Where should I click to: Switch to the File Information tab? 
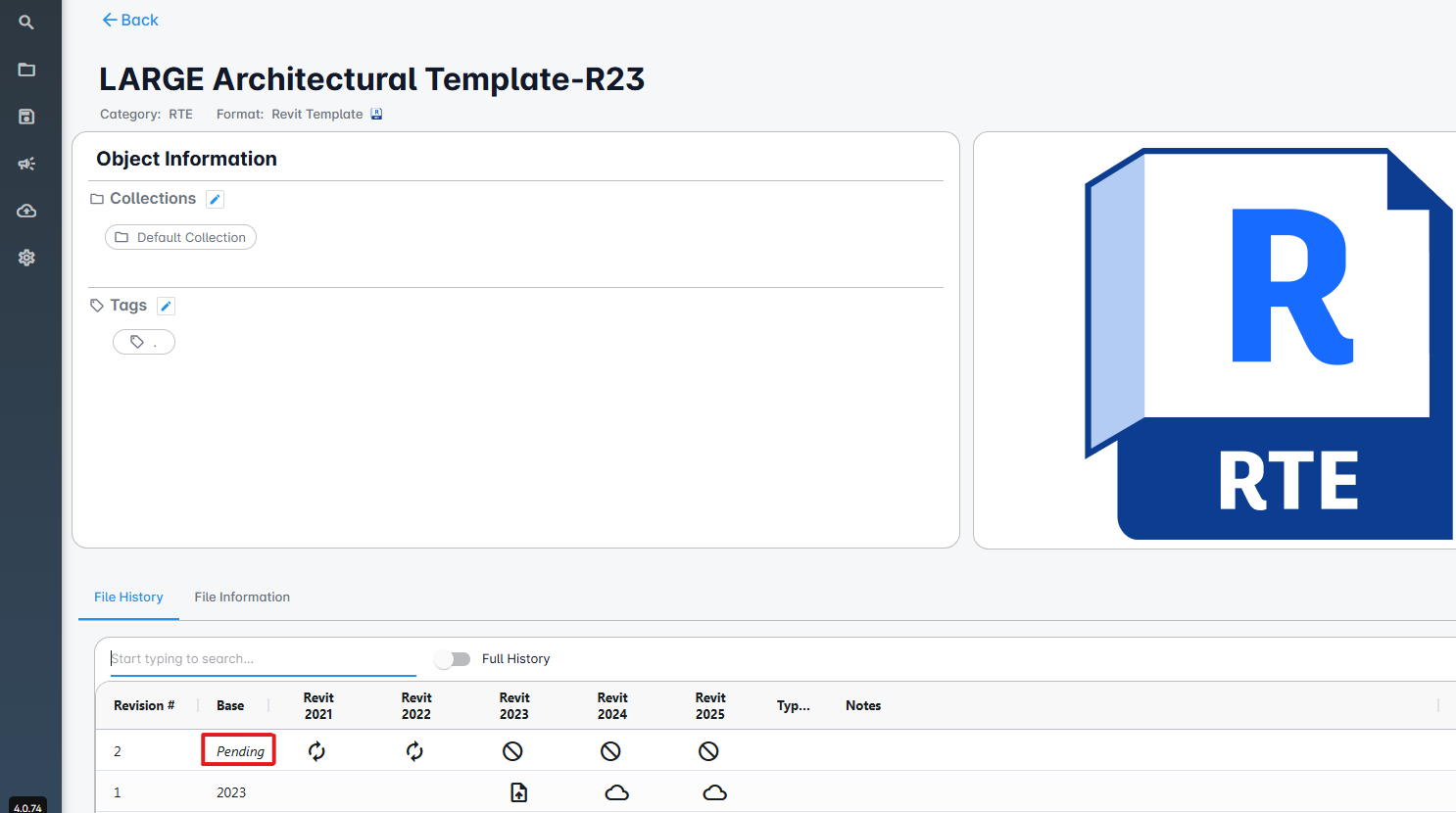coord(242,597)
